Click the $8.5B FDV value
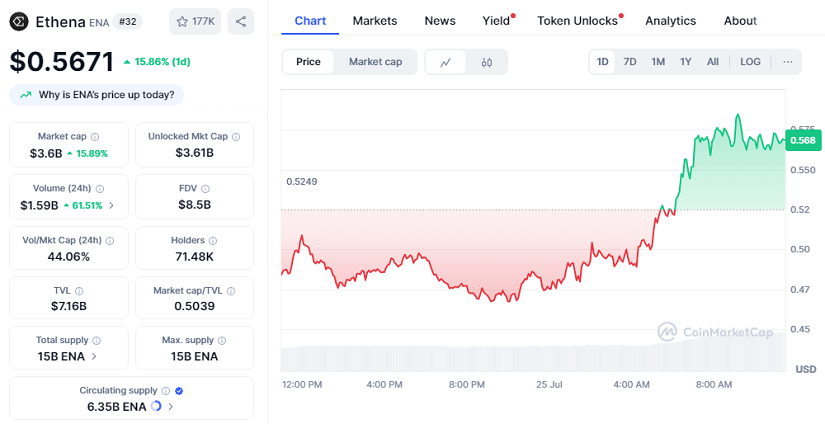The height and width of the screenshot is (424, 825). click(x=194, y=205)
